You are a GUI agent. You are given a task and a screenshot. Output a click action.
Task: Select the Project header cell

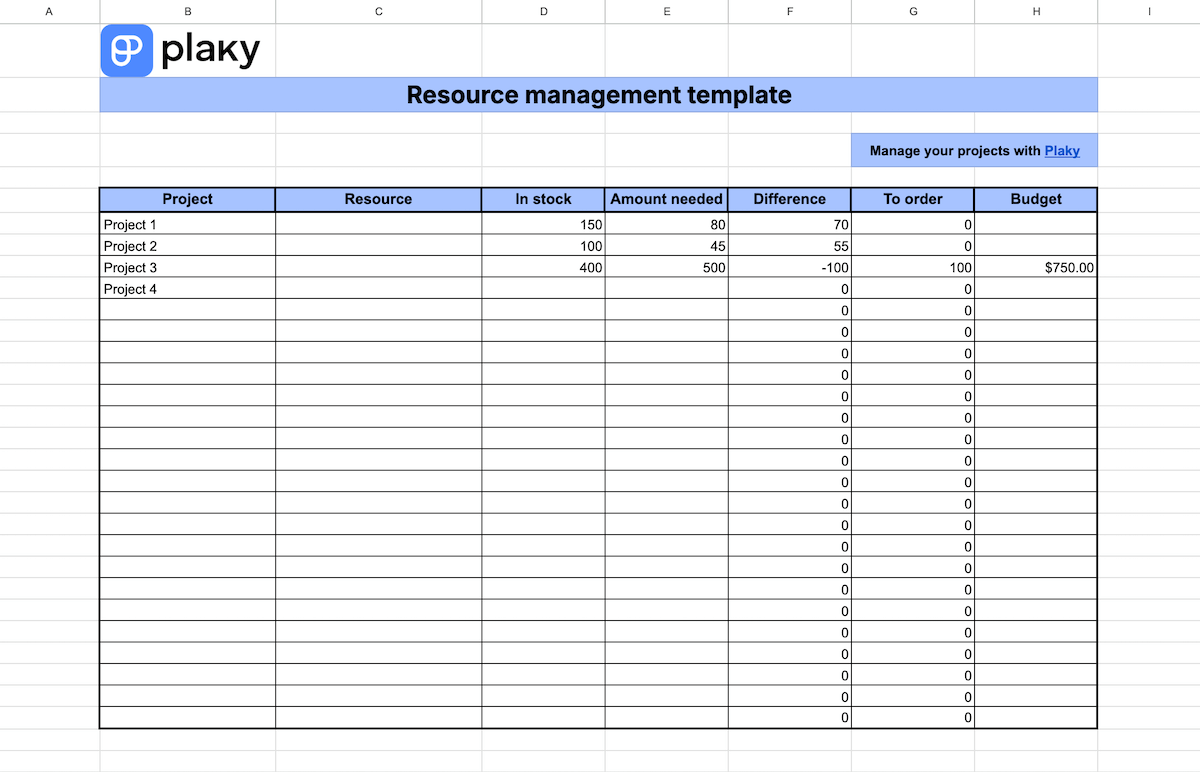(x=187, y=199)
